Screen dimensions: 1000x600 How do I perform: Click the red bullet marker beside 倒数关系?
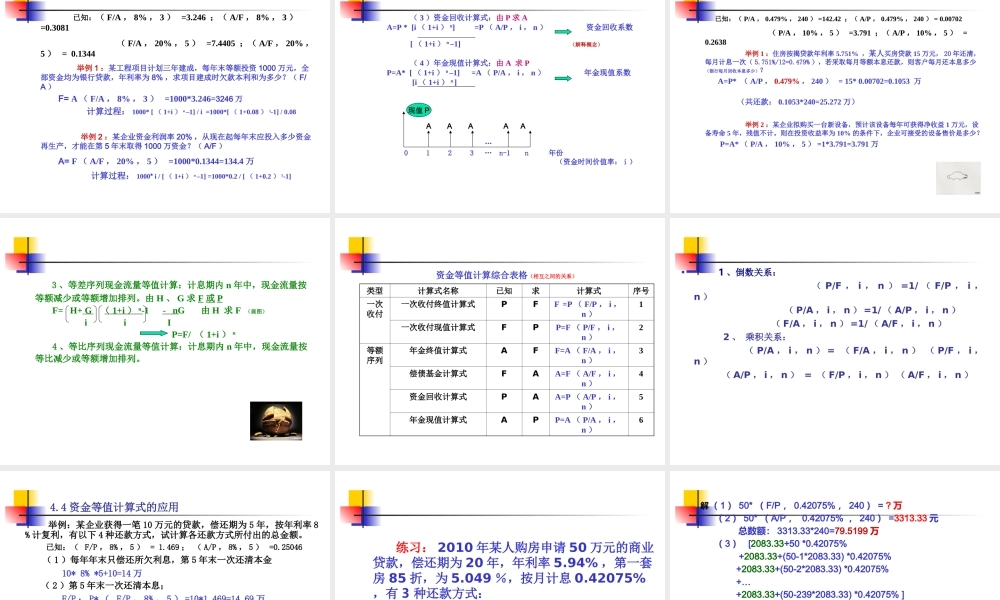tap(684, 270)
